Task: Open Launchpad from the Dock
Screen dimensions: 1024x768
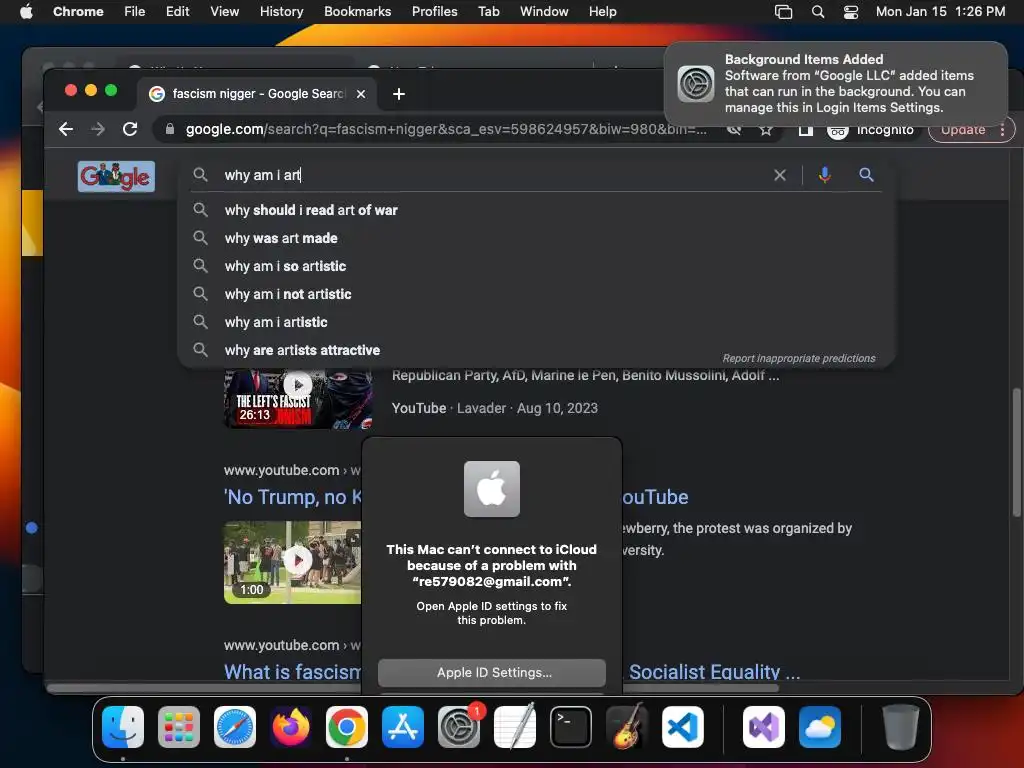Action: pos(179,727)
